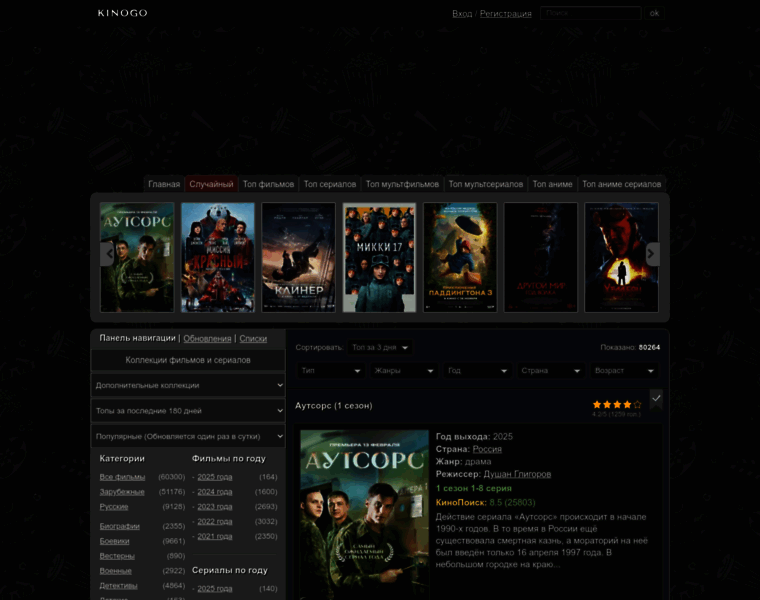The image size is (760, 600).
Task: Expand Популярные dropdown list
Action: (x=188, y=436)
